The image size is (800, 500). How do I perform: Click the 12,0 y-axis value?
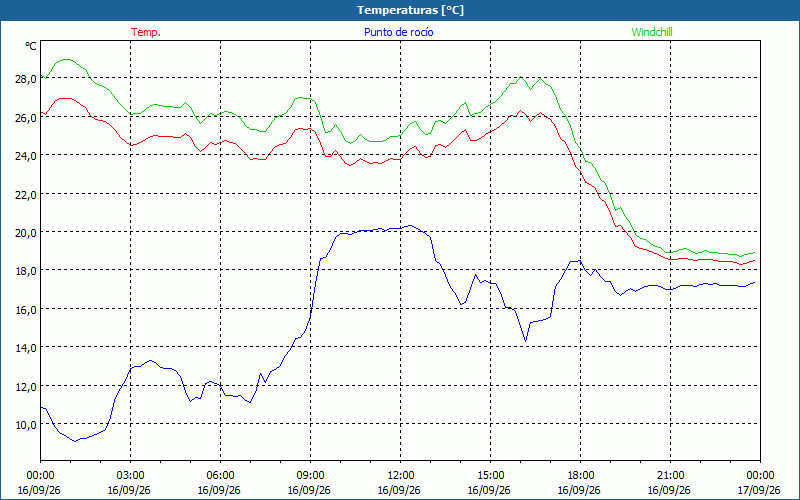[26, 387]
